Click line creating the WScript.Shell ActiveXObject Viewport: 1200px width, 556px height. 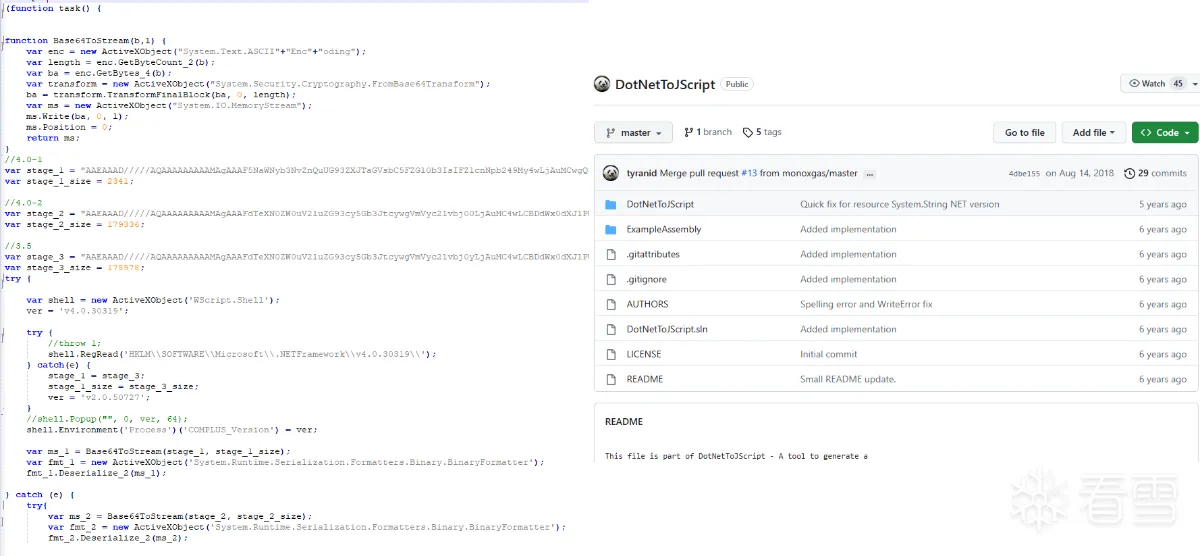coord(153,299)
